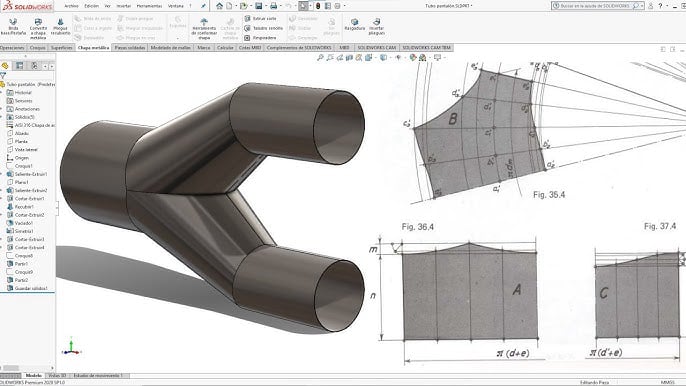Expand the Sólidos(3) folder in the tree
The width and height of the screenshot is (686, 386).
click(2, 117)
